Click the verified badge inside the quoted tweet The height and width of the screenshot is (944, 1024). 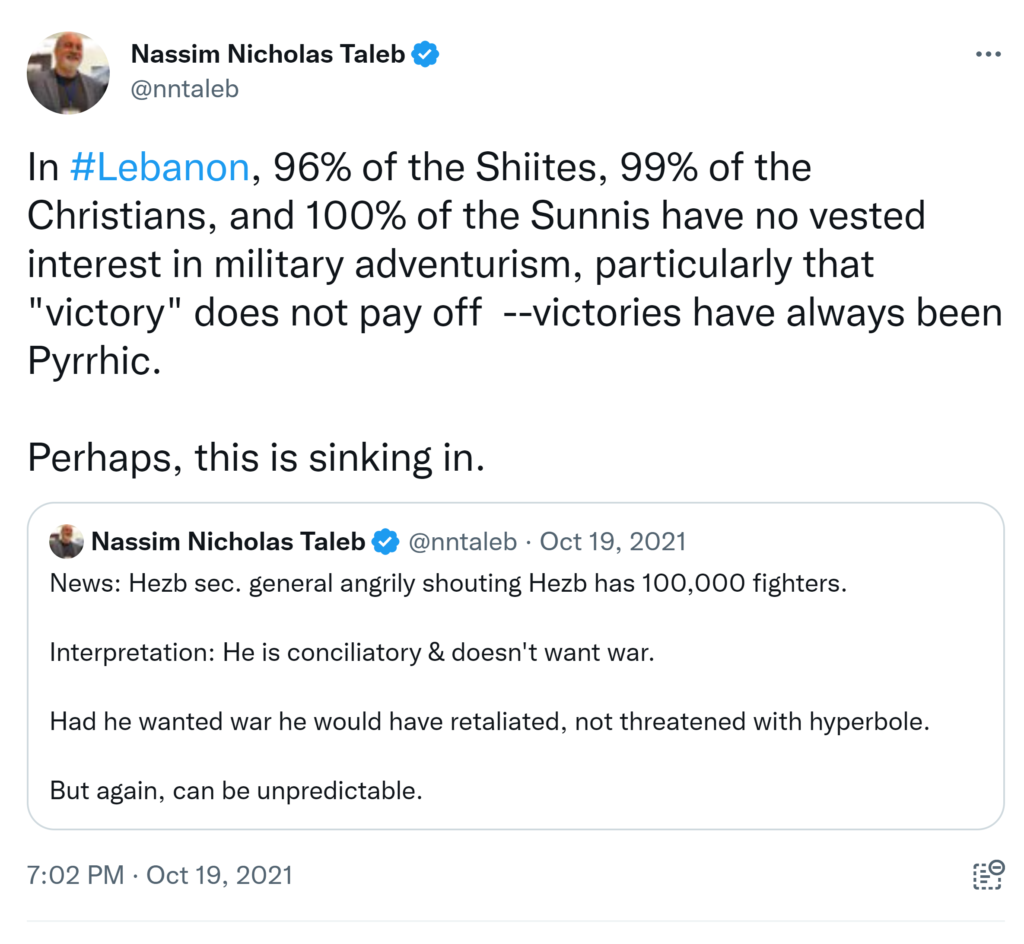click(x=384, y=542)
